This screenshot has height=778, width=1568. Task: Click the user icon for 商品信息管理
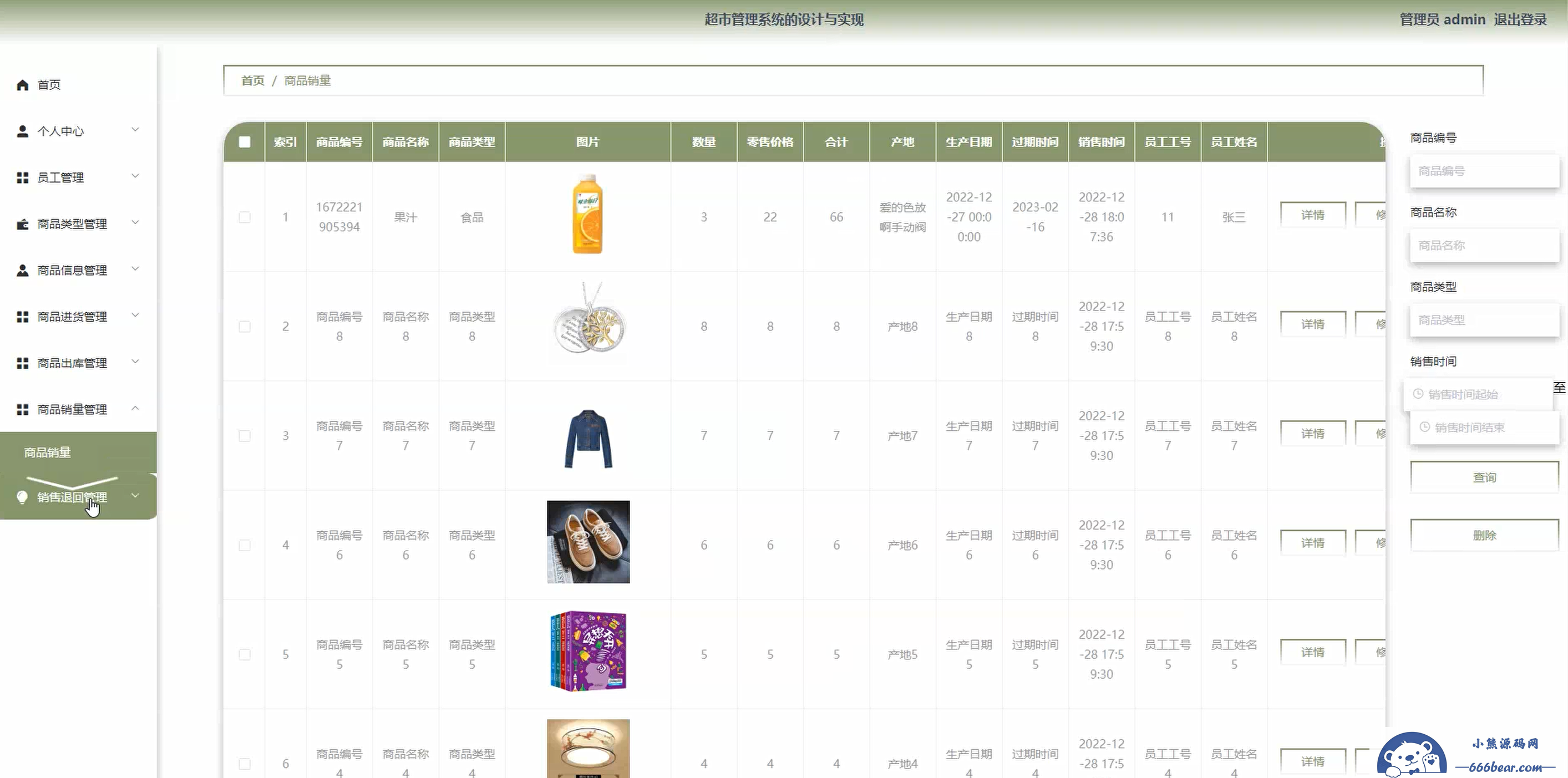click(23, 270)
